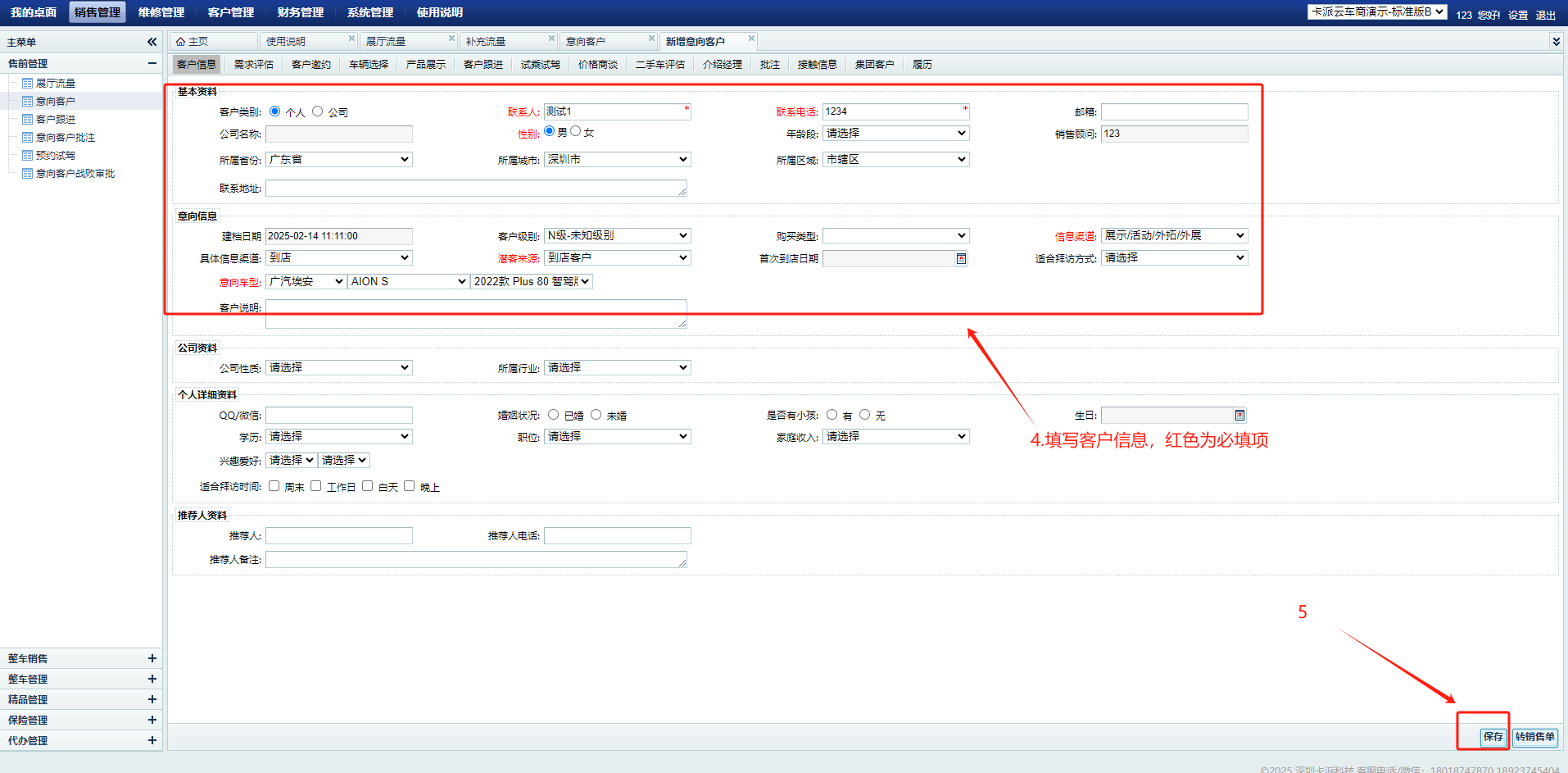Collapse 售前管理 section with the minus icon
Screen dimensions: 1568x773
[x=152, y=63]
